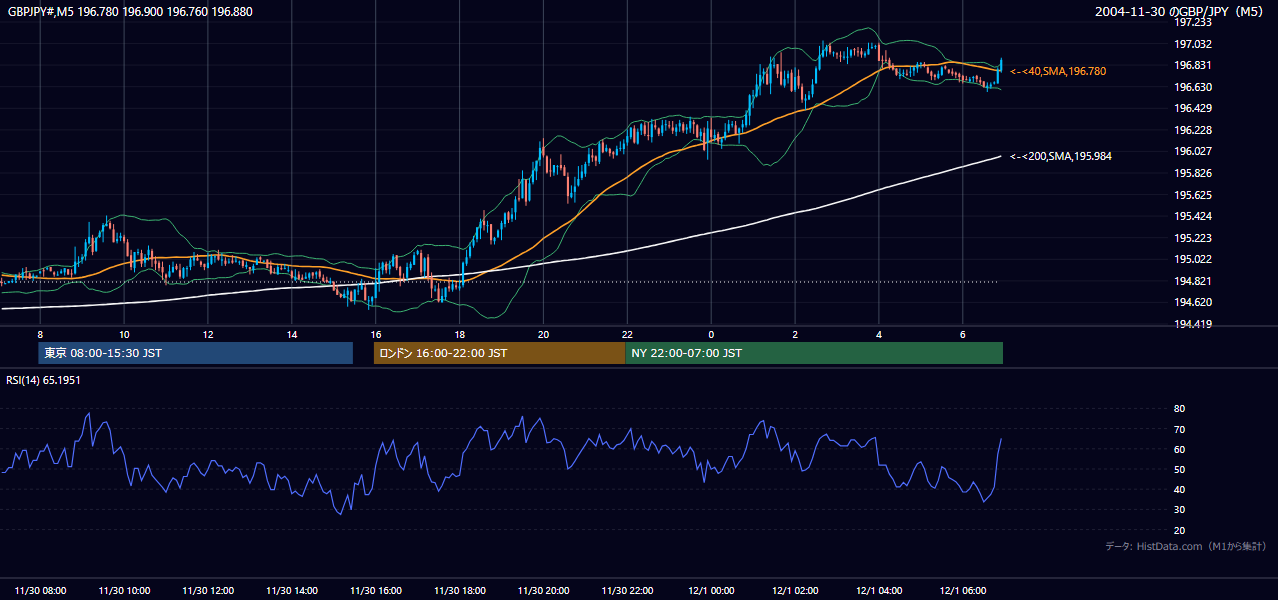The height and width of the screenshot is (600, 1278).
Task: Click price axis label 195.826
Action: 1193,173
